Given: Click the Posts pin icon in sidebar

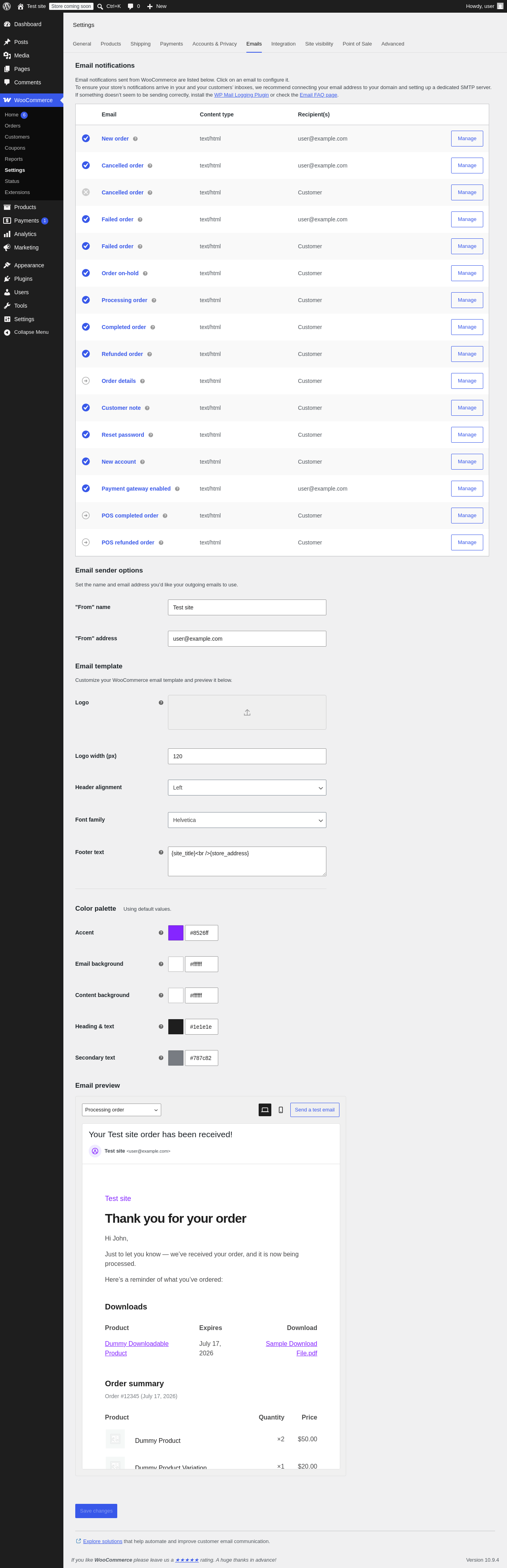Looking at the screenshot, I should (x=7, y=42).
